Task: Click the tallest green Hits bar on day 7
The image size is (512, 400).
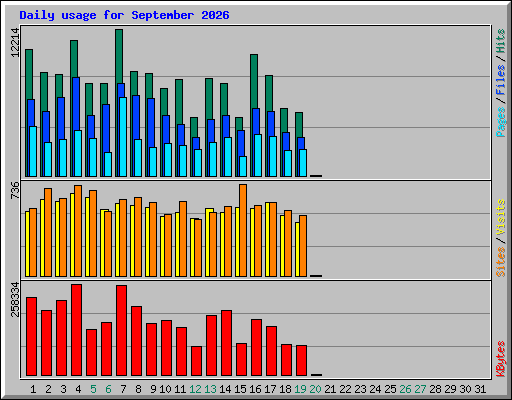Action: click(119, 56)
